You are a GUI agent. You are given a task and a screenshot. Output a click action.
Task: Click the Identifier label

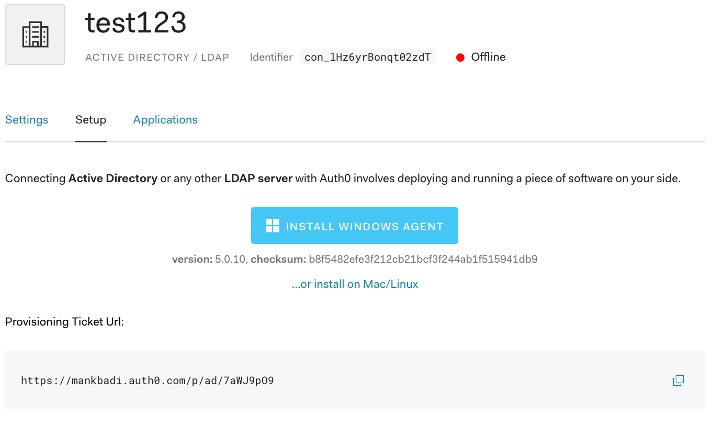(x=271, y=57)
